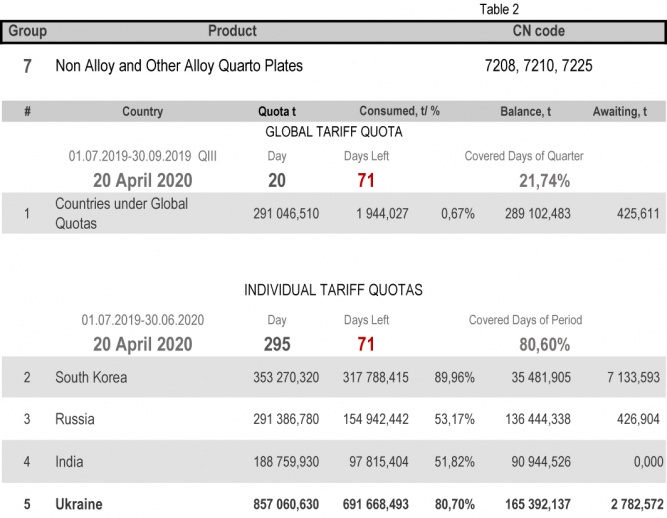Click the South Korea row label
Image resolution: width=667 pixels, height=518 pixels.
pos(91,378)
